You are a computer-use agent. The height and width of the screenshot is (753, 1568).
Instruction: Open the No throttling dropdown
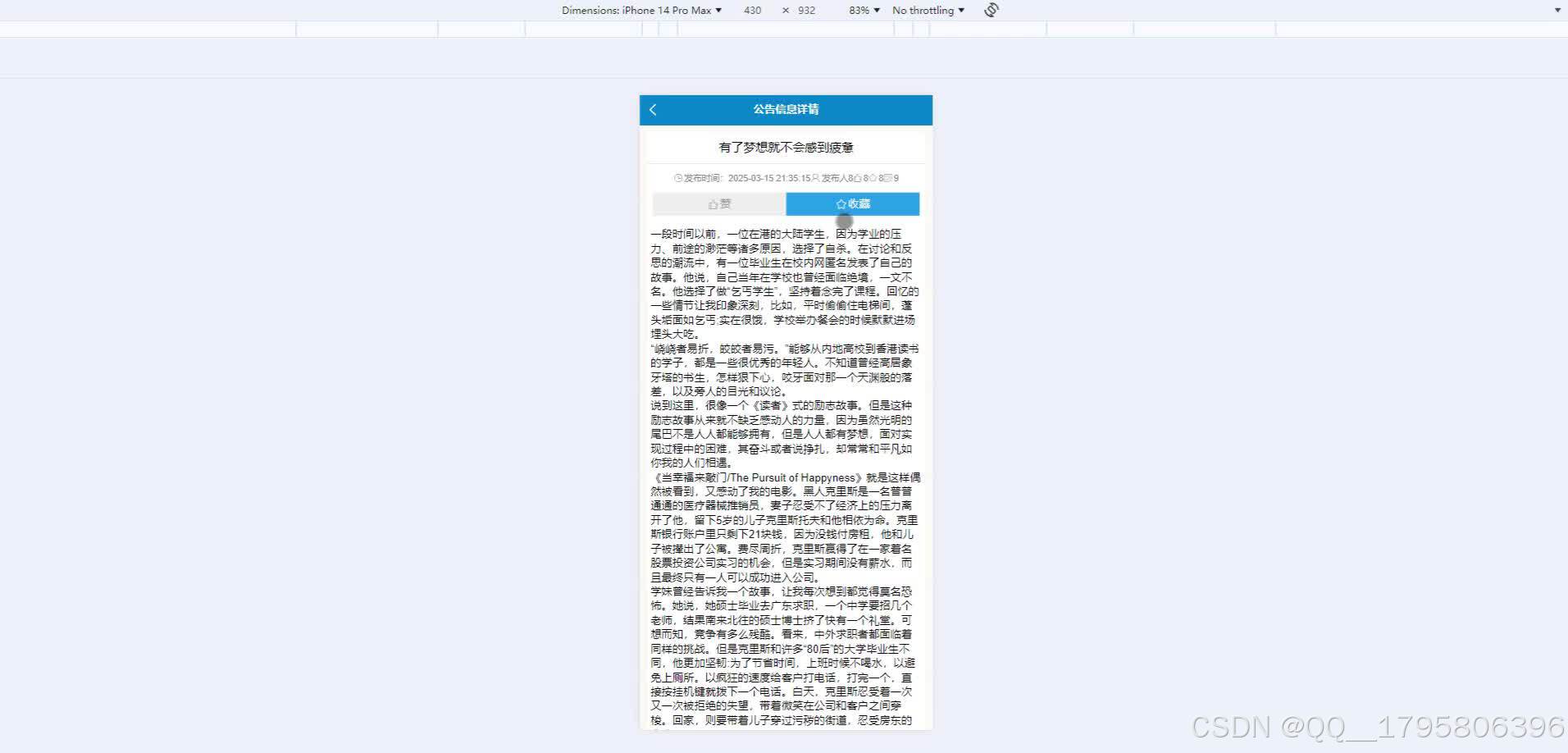click(928, 10)
